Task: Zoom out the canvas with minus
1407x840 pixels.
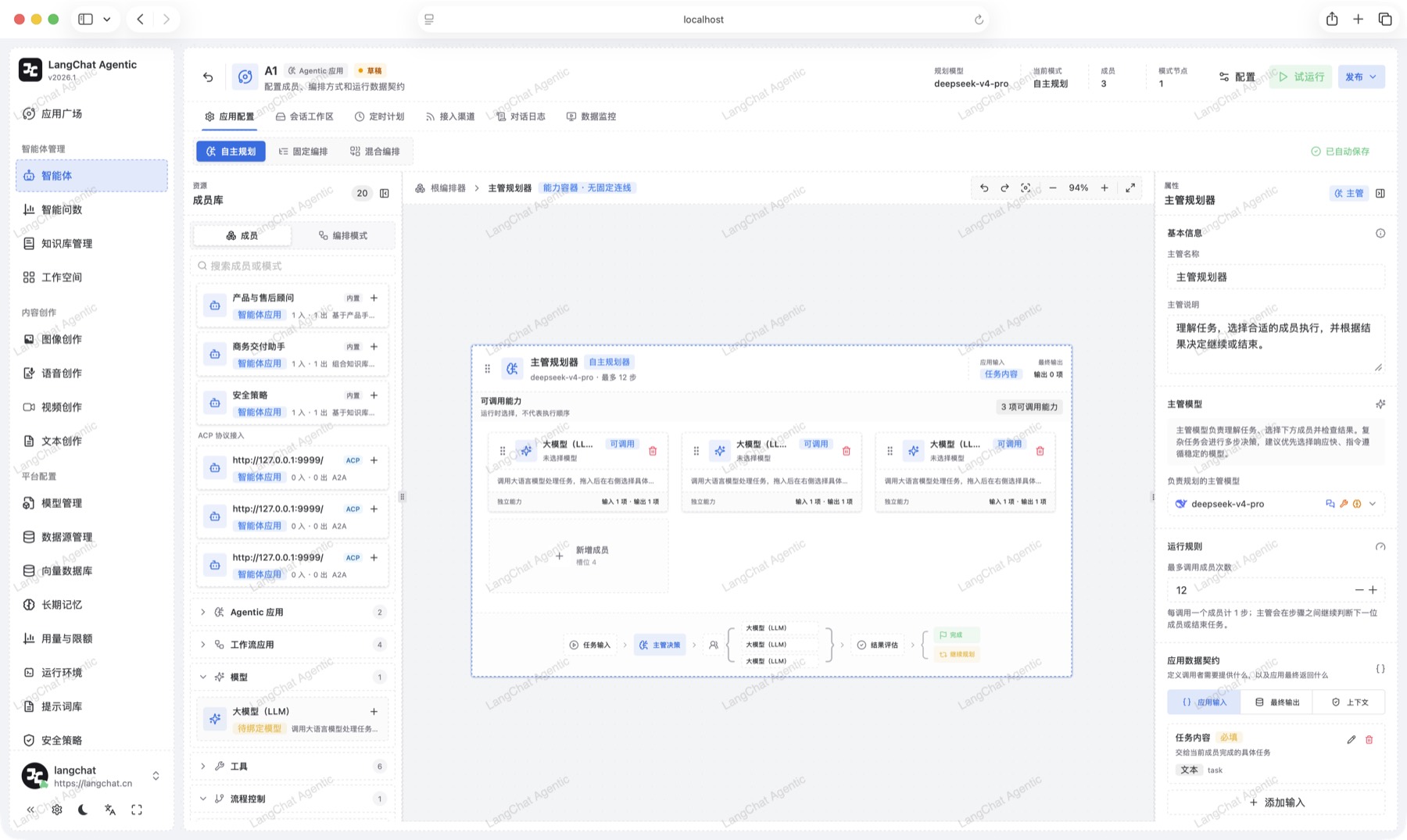Action: click(x=1053, y=188)
